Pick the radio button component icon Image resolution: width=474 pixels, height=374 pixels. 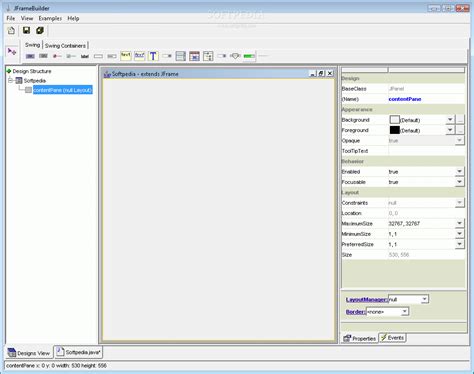click(57, 56)
